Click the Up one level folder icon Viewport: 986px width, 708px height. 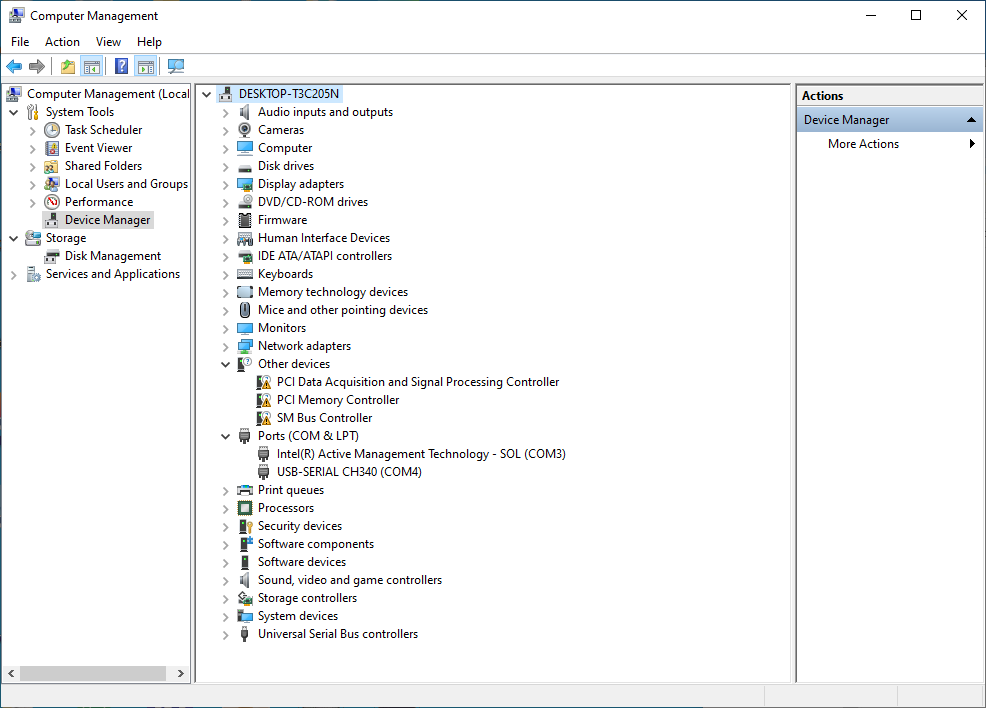click(68, 66)
